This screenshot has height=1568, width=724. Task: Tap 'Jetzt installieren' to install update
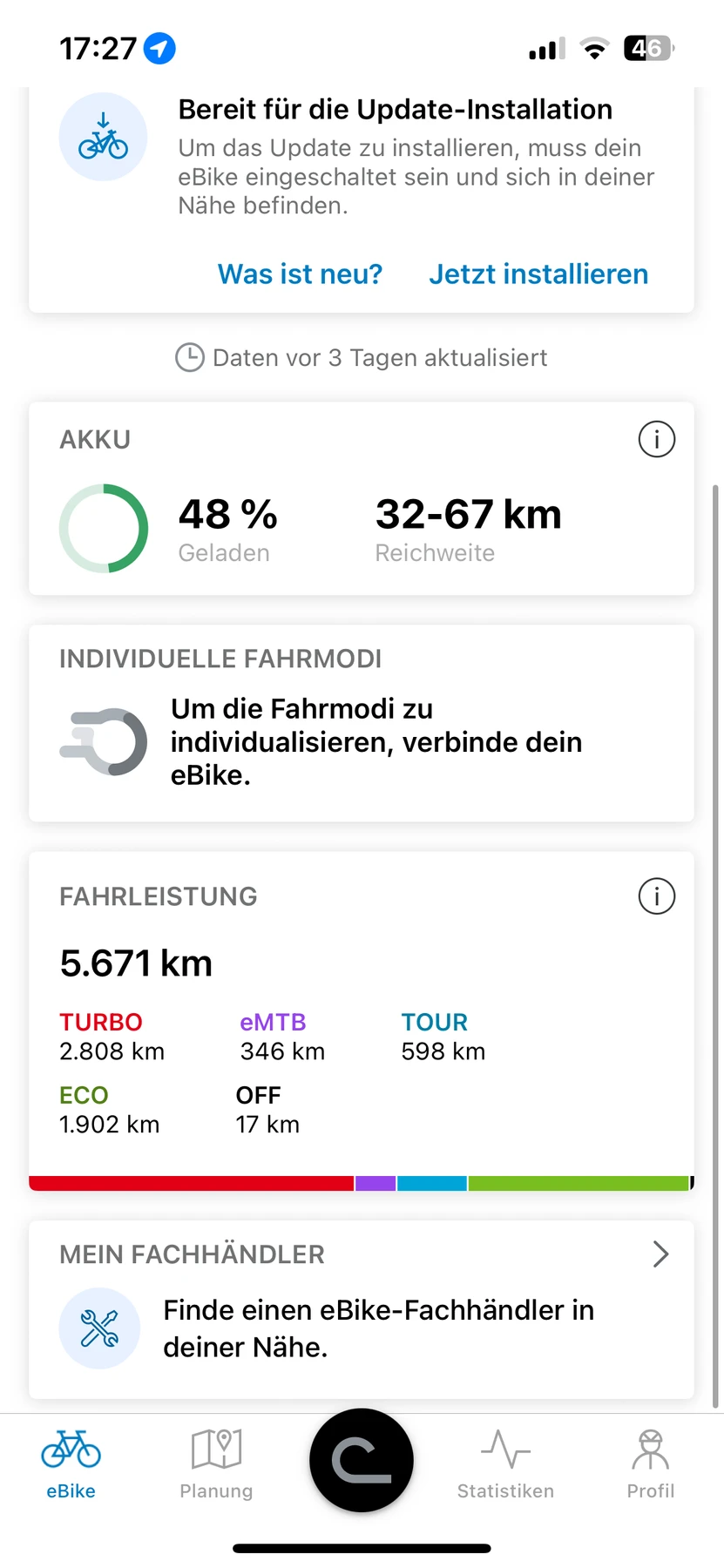(x=538, y=274)
